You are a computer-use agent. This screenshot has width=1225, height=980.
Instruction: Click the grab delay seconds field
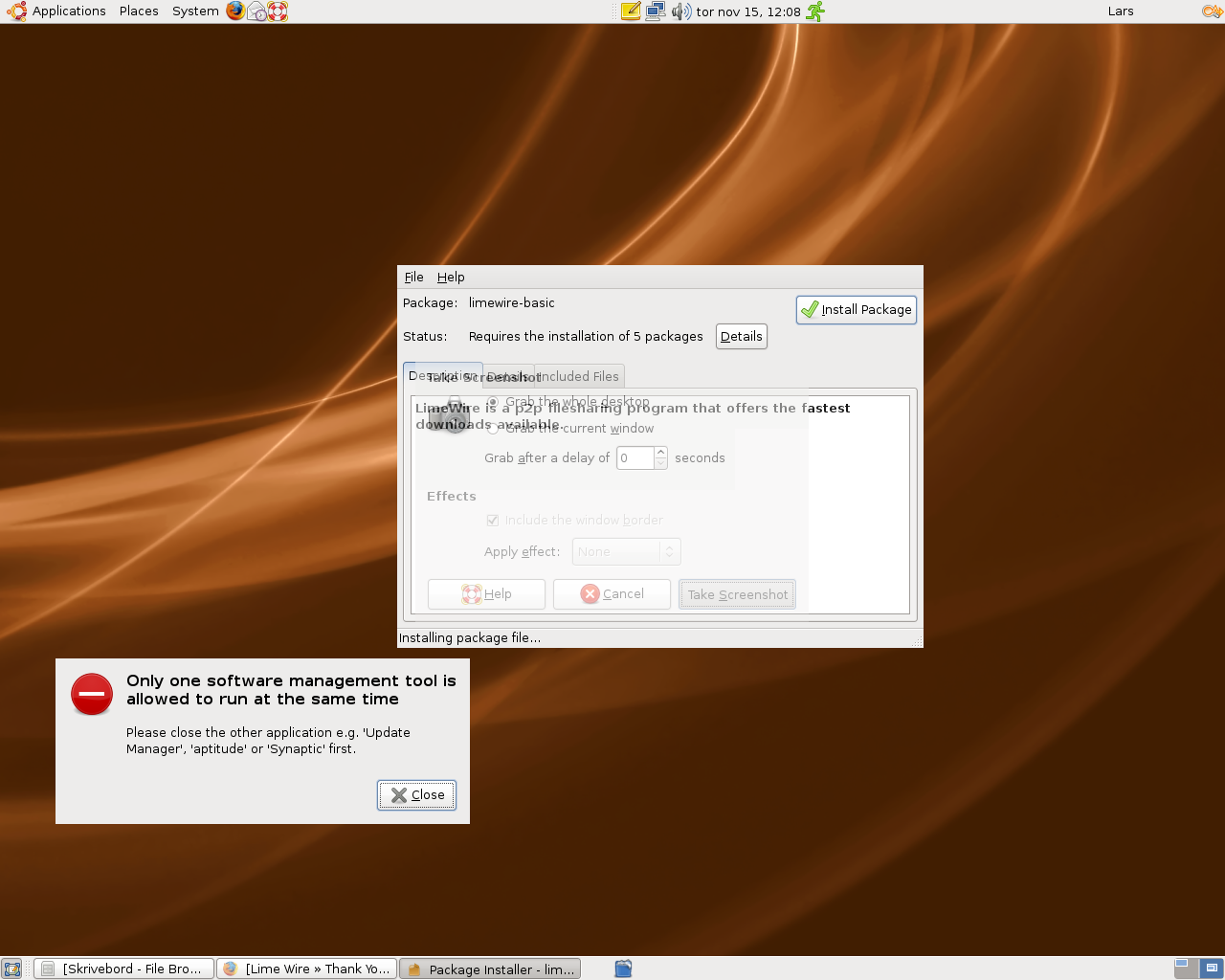635,458
